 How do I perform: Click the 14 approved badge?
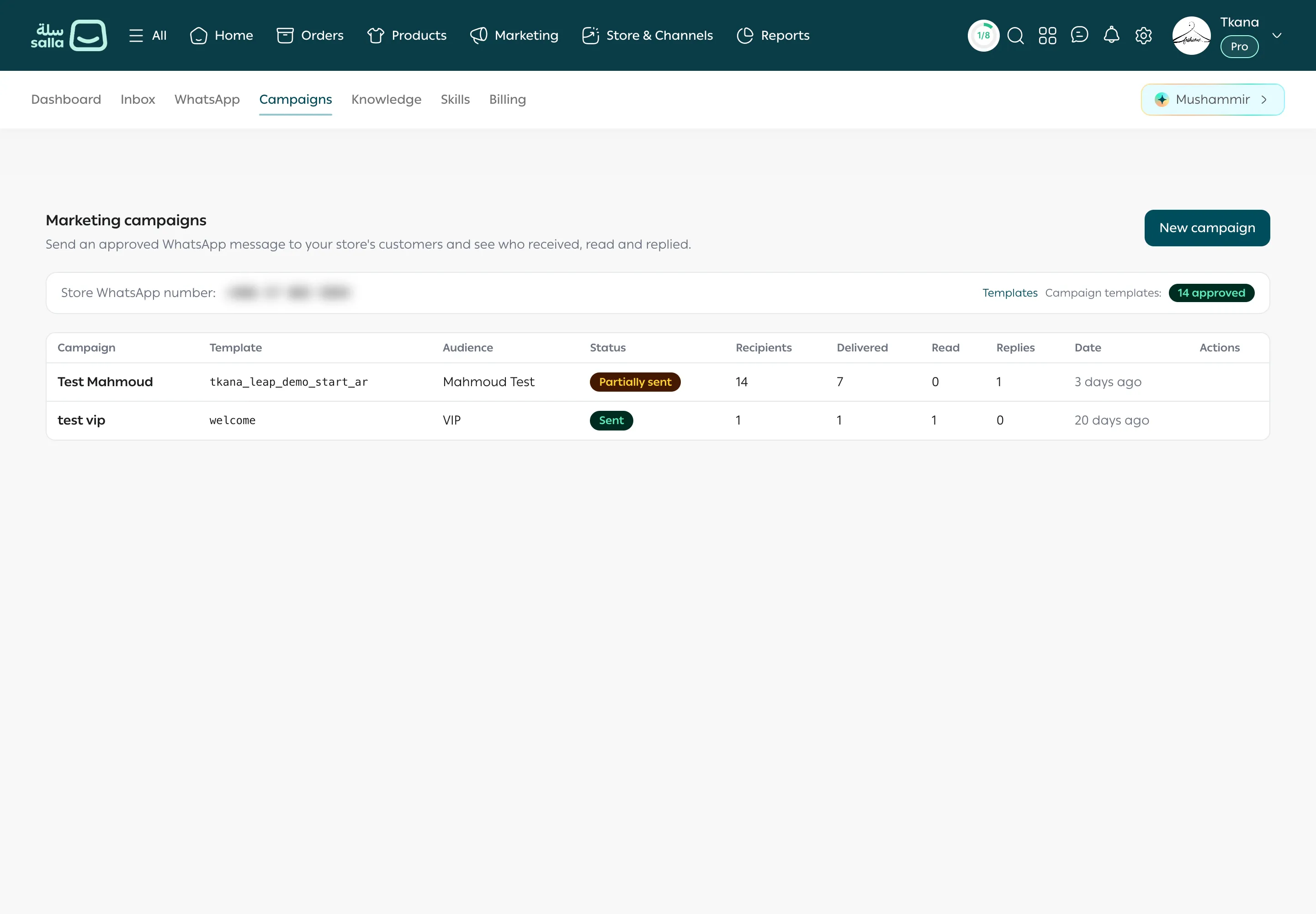click(1211, 292)
